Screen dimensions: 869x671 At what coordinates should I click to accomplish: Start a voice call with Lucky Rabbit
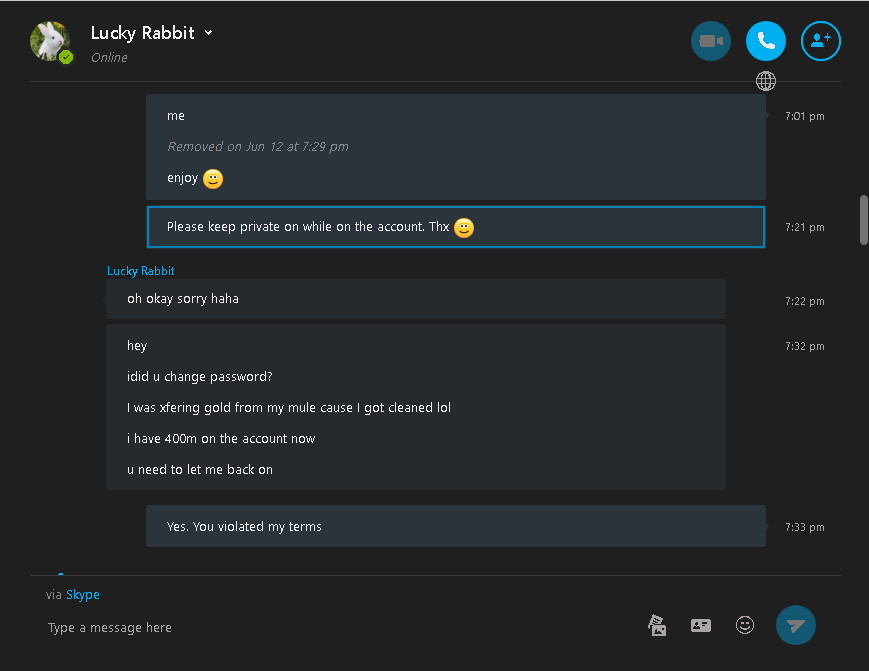coord(765,41)
